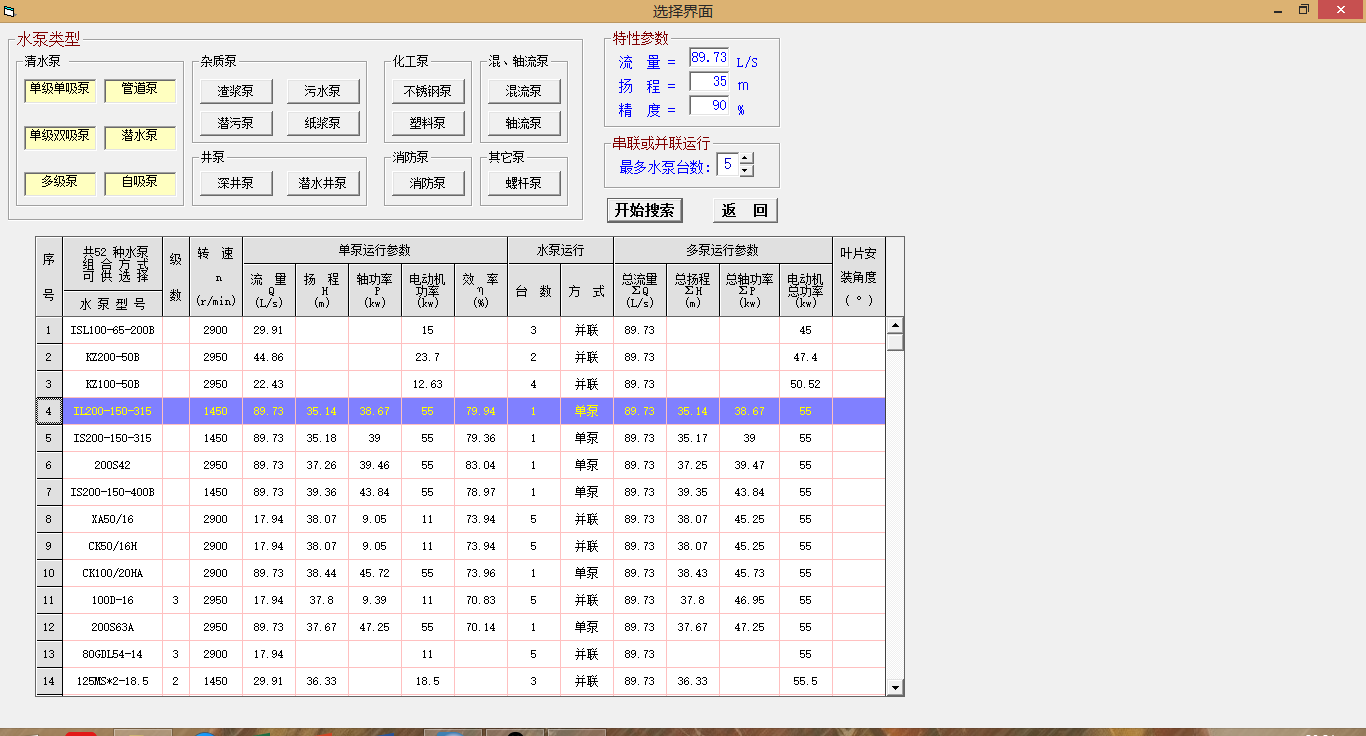This screenshot has width=1366, height=736.
Task: Toggle the 潜水泵 pump type
Action: 140,137
